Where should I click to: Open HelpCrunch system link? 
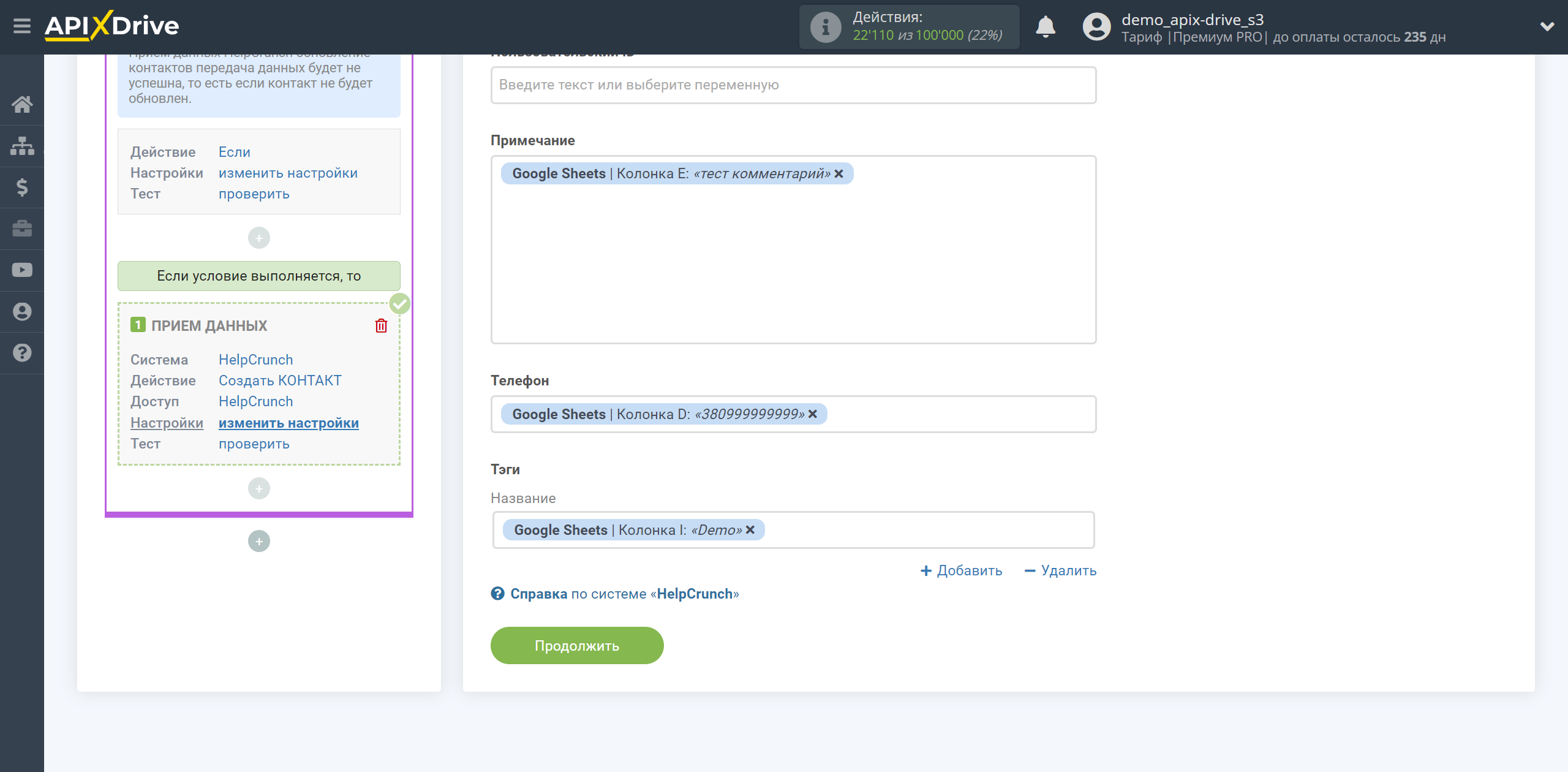coord(256,360)
